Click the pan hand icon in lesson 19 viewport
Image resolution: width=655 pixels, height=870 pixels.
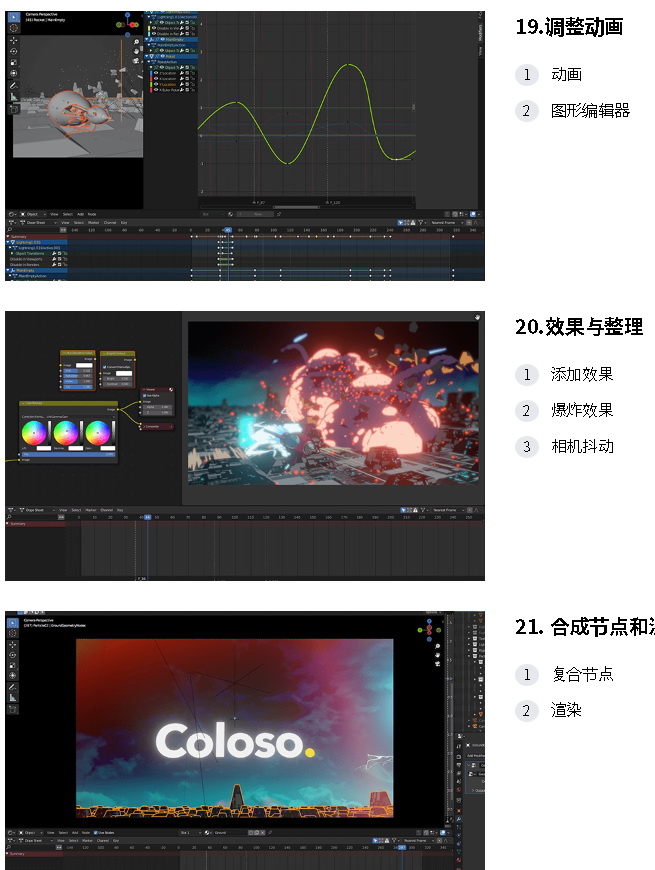136,52
